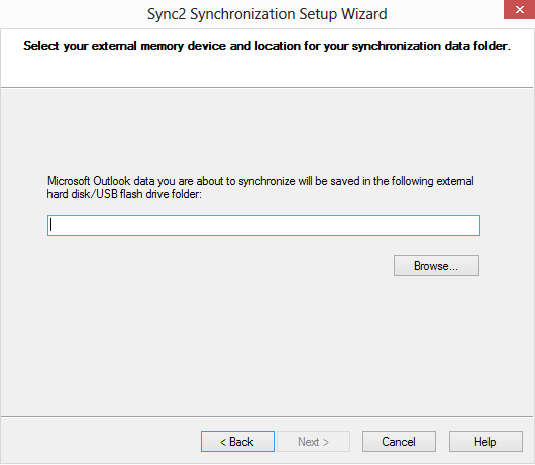Click the Sync2 Synchronization Setup Wizard title
This screenshot has width=535, height=465.
pyautogui.click(x=267, y=14)
